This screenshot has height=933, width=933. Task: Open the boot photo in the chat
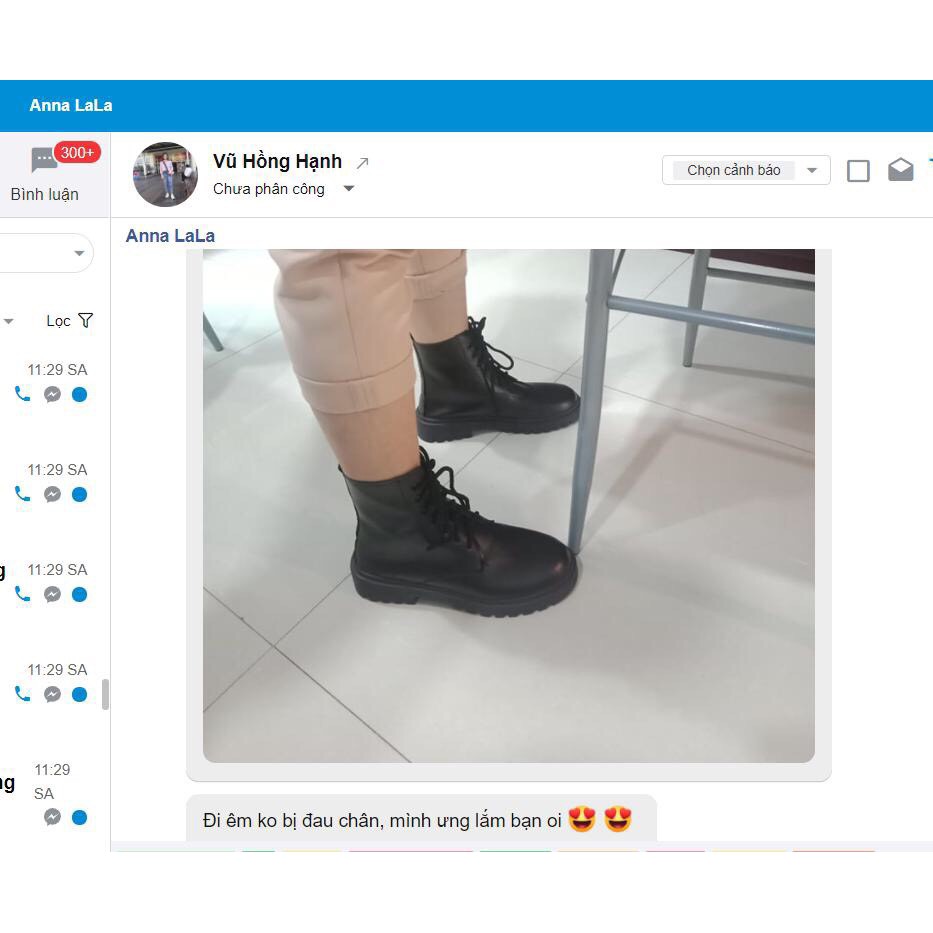508,505
